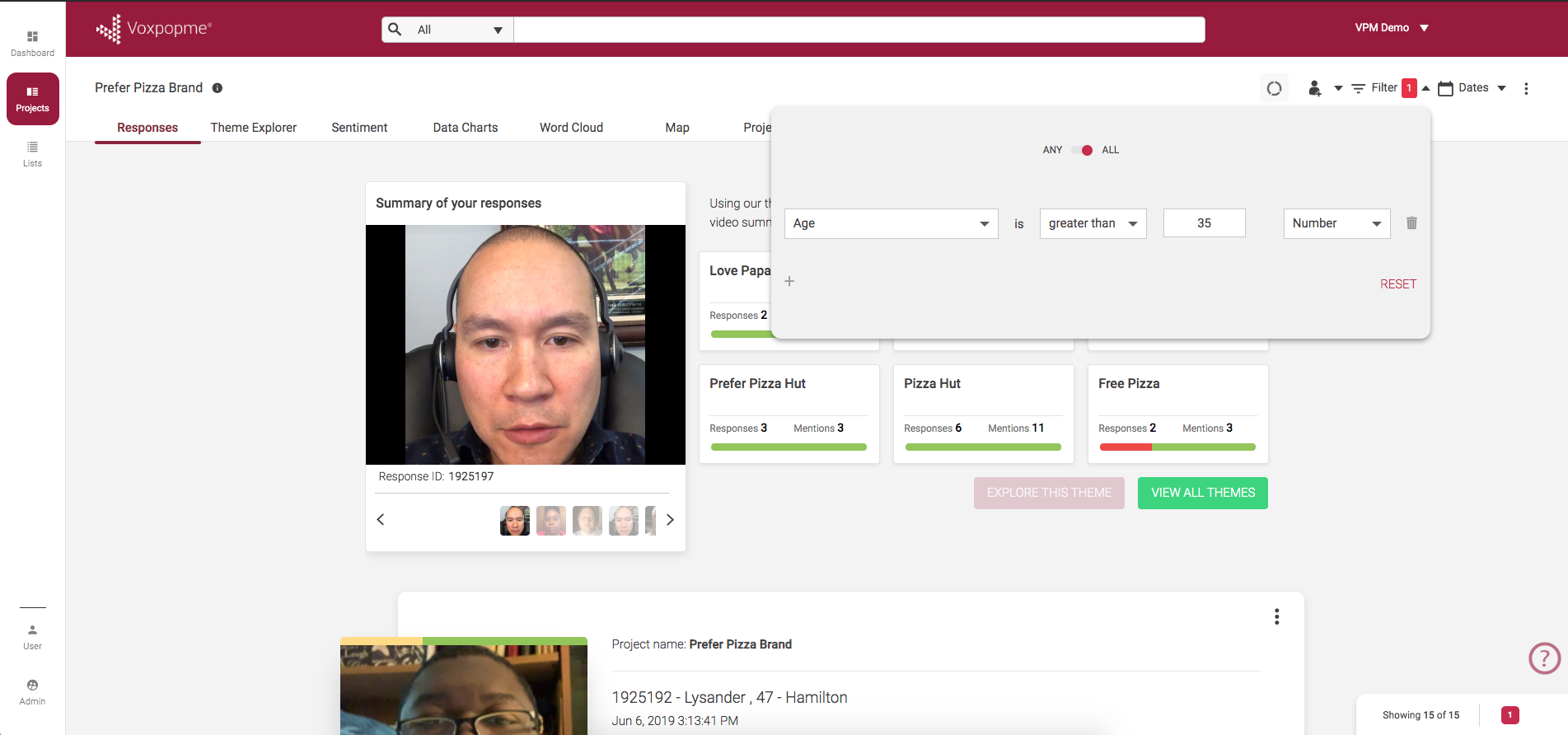
Task: Open the Number type dropdown
Action: 1336,223
